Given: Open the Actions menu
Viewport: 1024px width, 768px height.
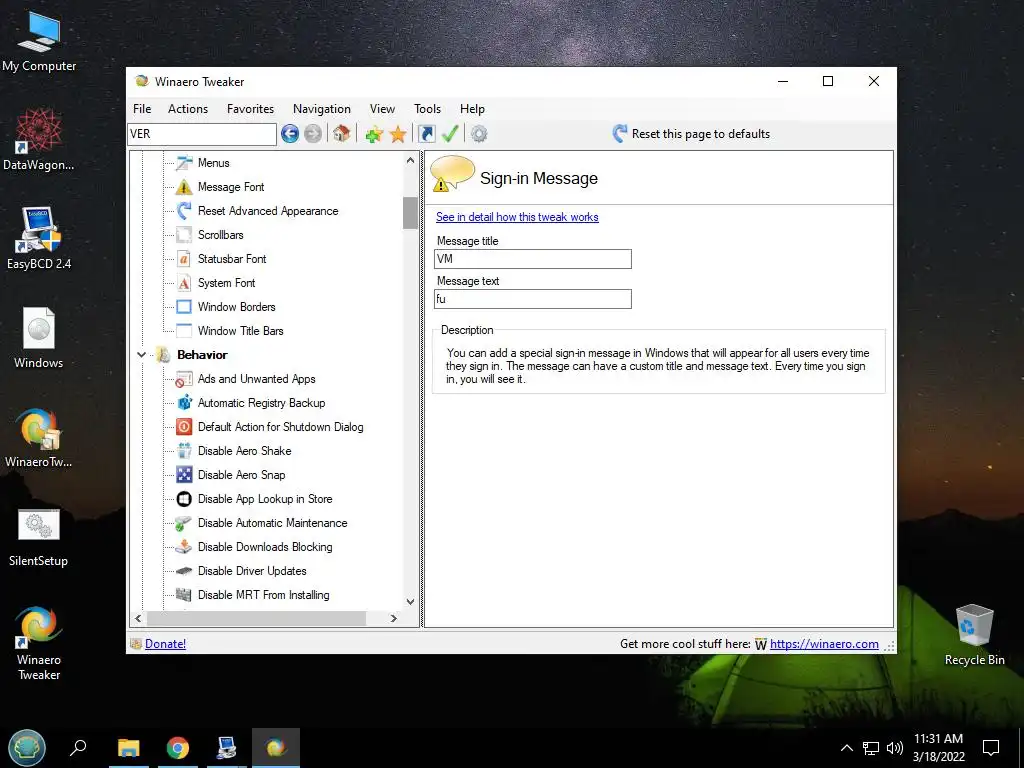Looking at the screenshot, I should click(x=188, y=109).
